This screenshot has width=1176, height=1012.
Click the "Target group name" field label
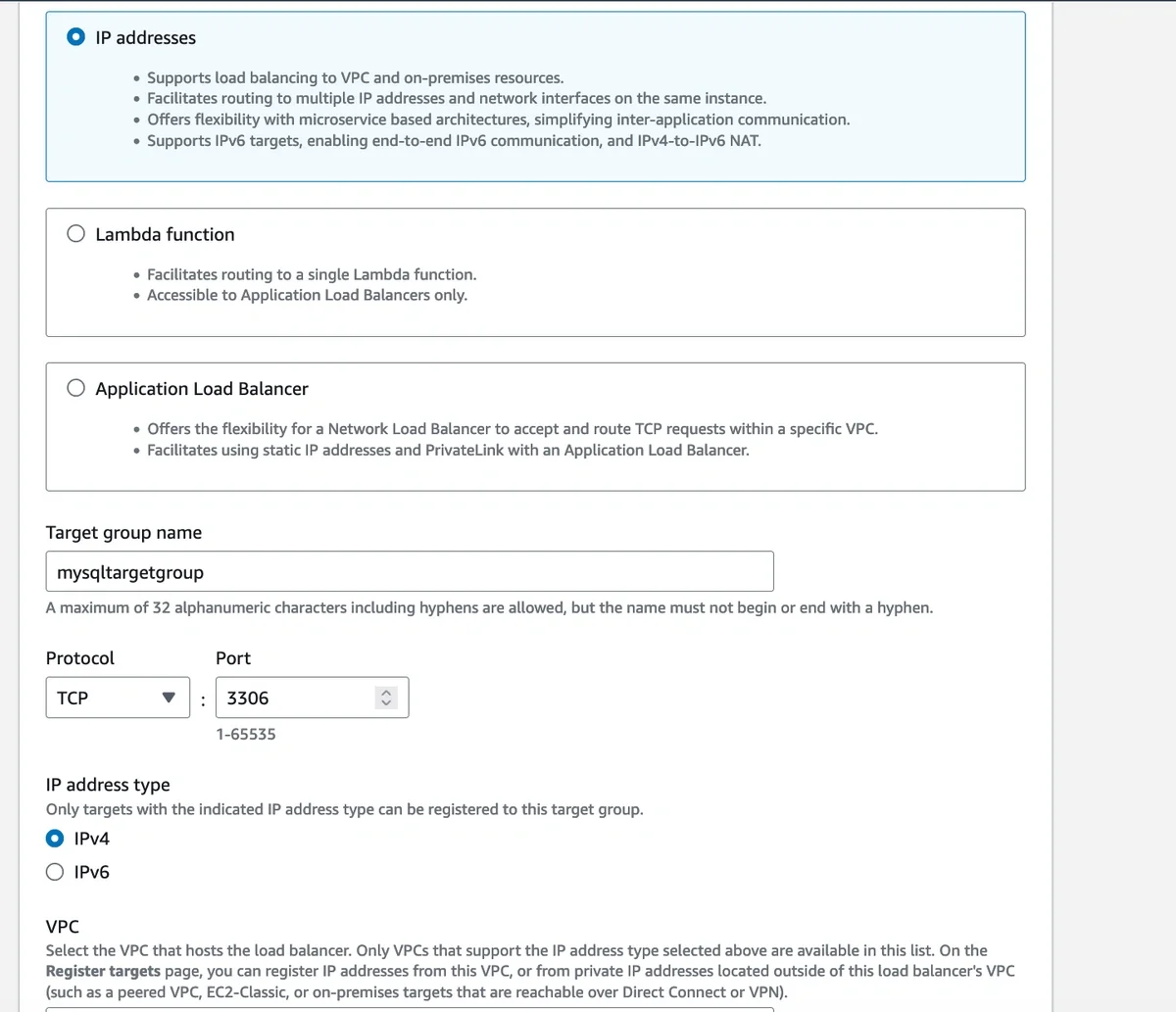pos(123,533)
